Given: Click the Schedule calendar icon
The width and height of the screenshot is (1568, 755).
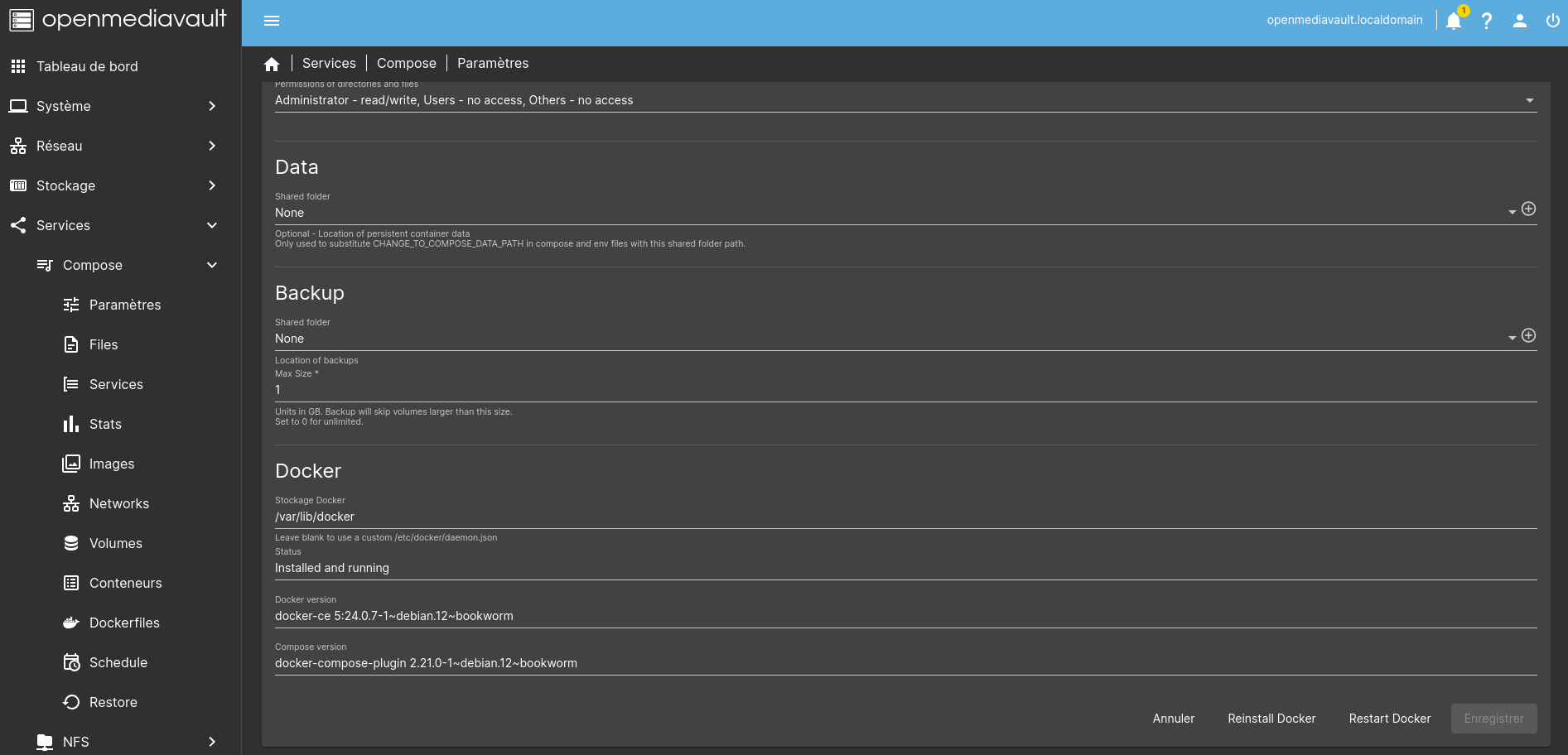Looking at the screenshot, I should pos(71,662).
